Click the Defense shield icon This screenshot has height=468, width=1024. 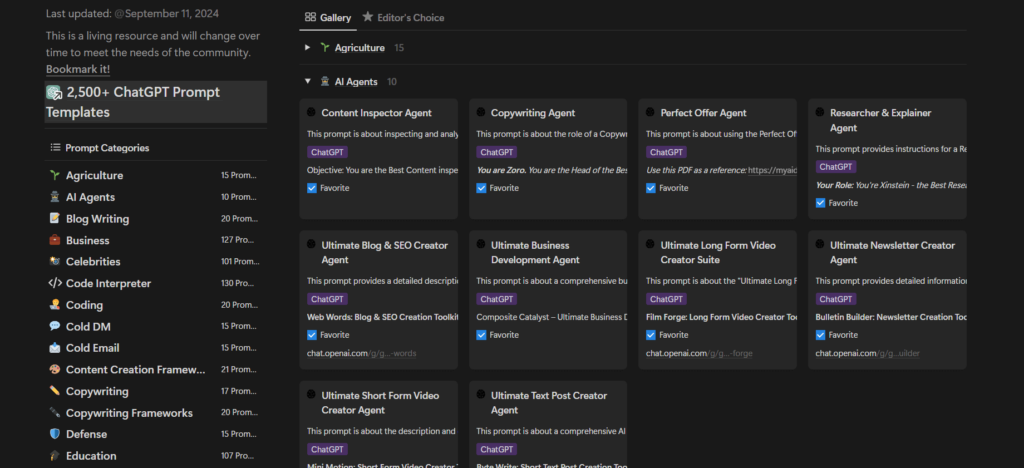pos(55,434)
